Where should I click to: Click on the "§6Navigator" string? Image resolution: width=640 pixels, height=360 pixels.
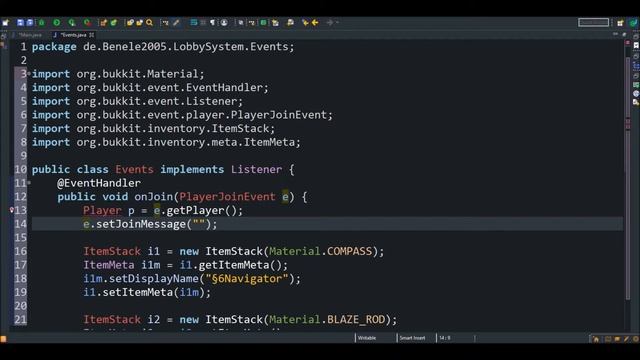point(247,279)
